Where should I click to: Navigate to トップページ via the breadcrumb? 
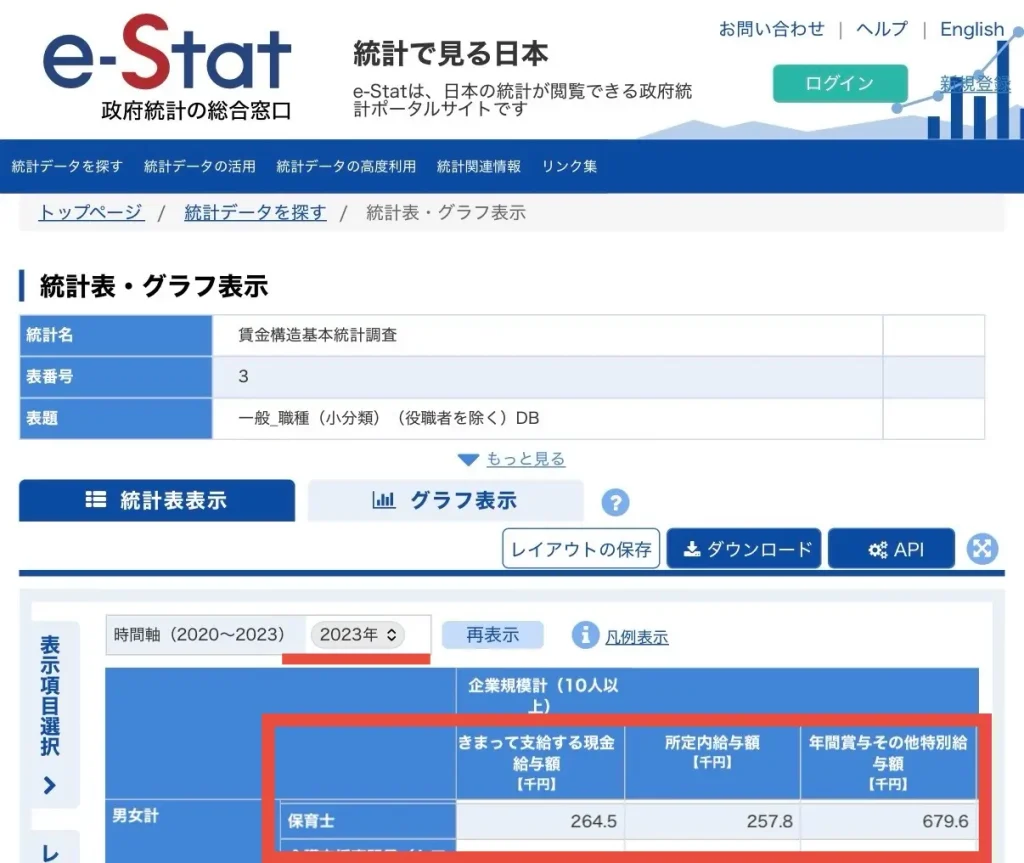coord(89,212)
